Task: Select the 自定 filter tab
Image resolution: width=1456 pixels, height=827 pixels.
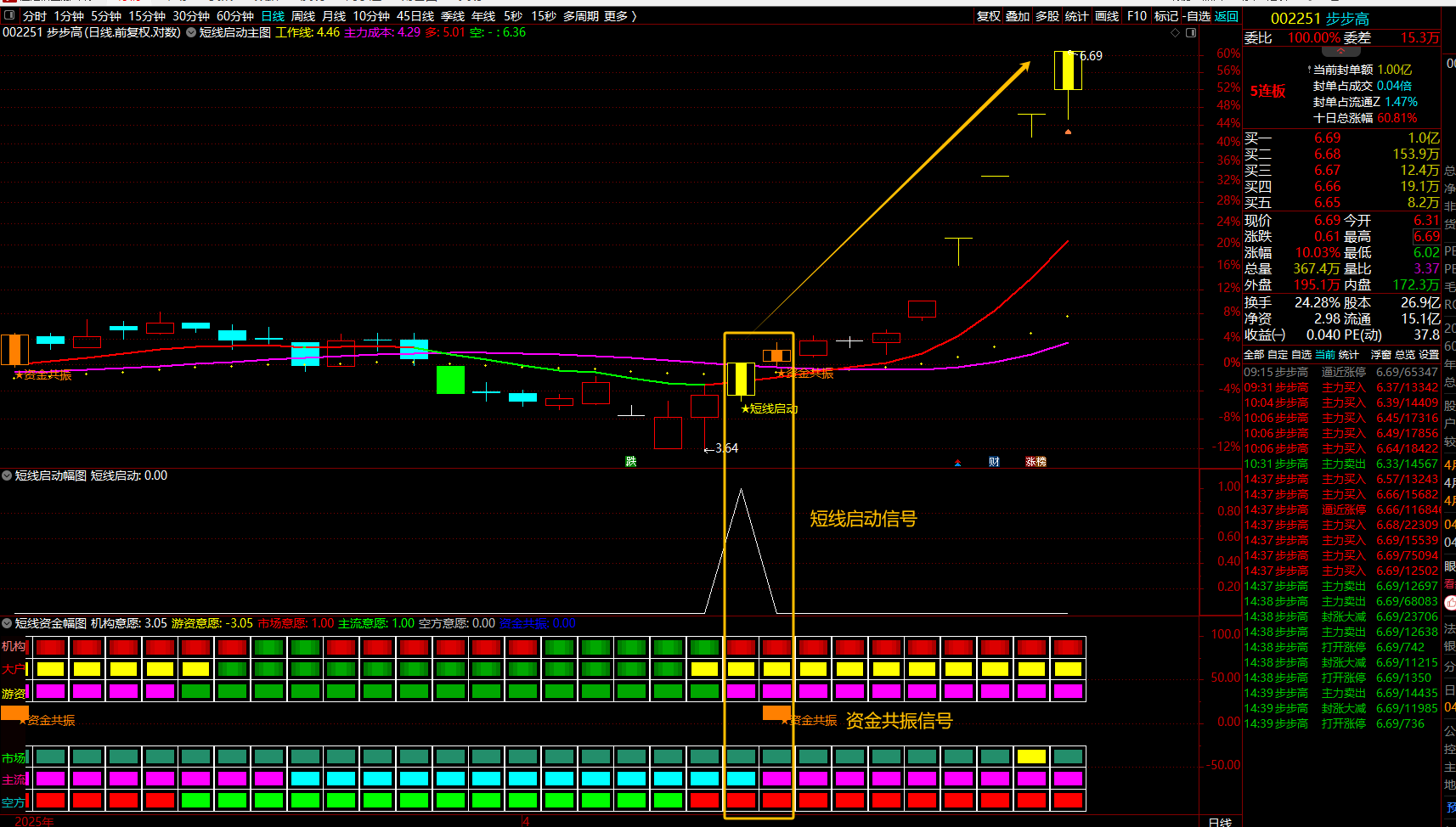Action: 1278,355
